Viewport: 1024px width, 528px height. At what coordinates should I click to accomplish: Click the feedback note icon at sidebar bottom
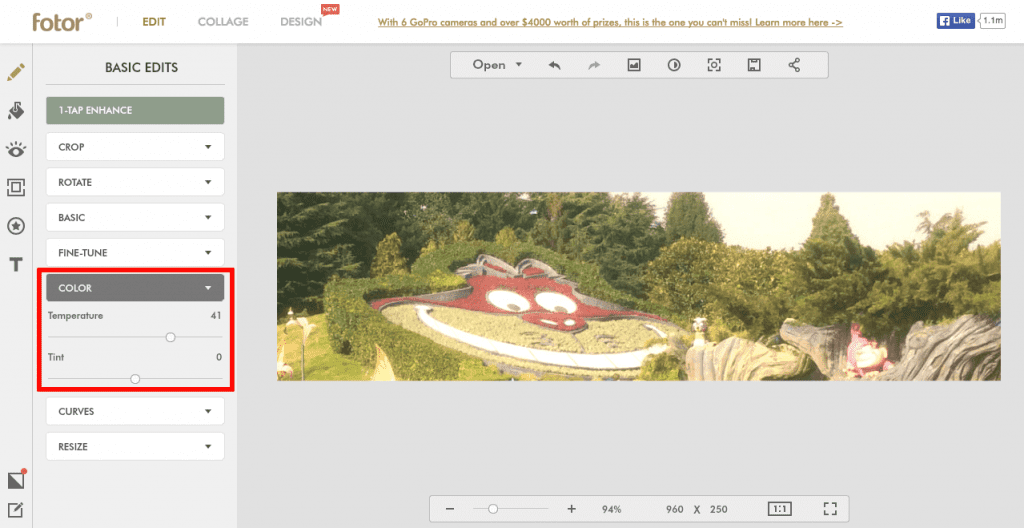pos(16,510)
